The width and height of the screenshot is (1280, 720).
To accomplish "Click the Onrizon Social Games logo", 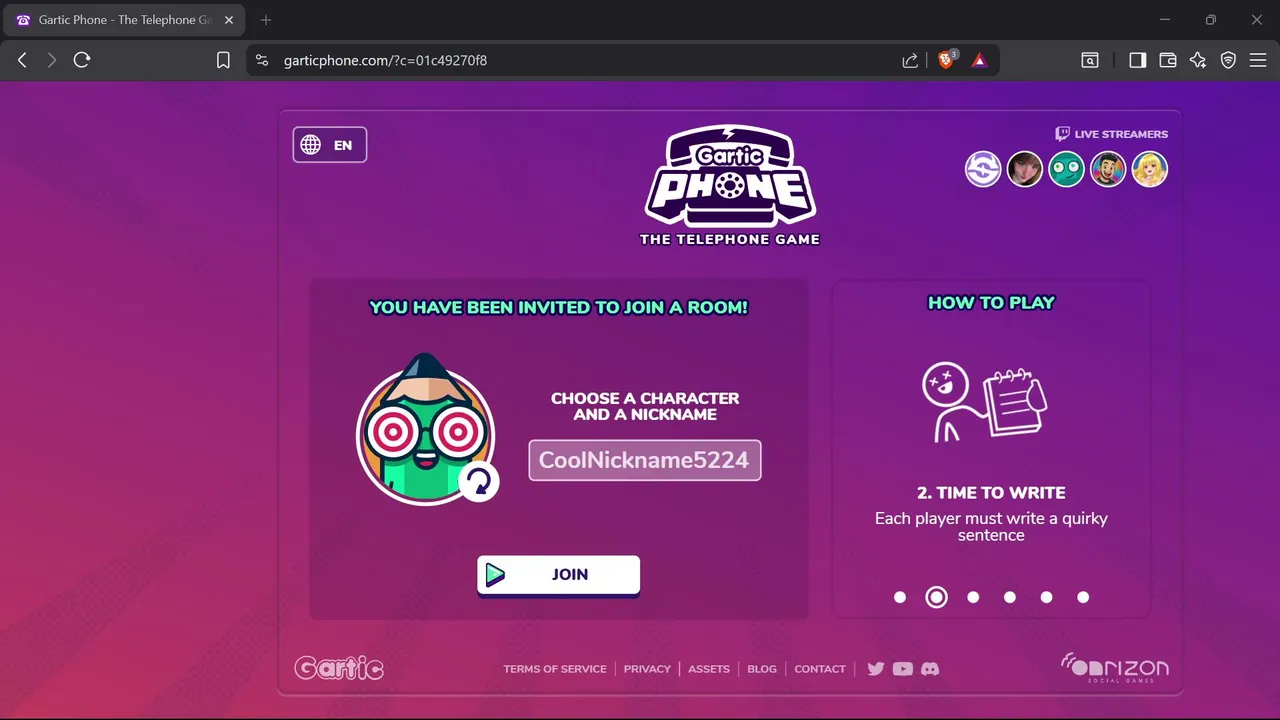I will pyautogui.click(x=1114, y=668).
